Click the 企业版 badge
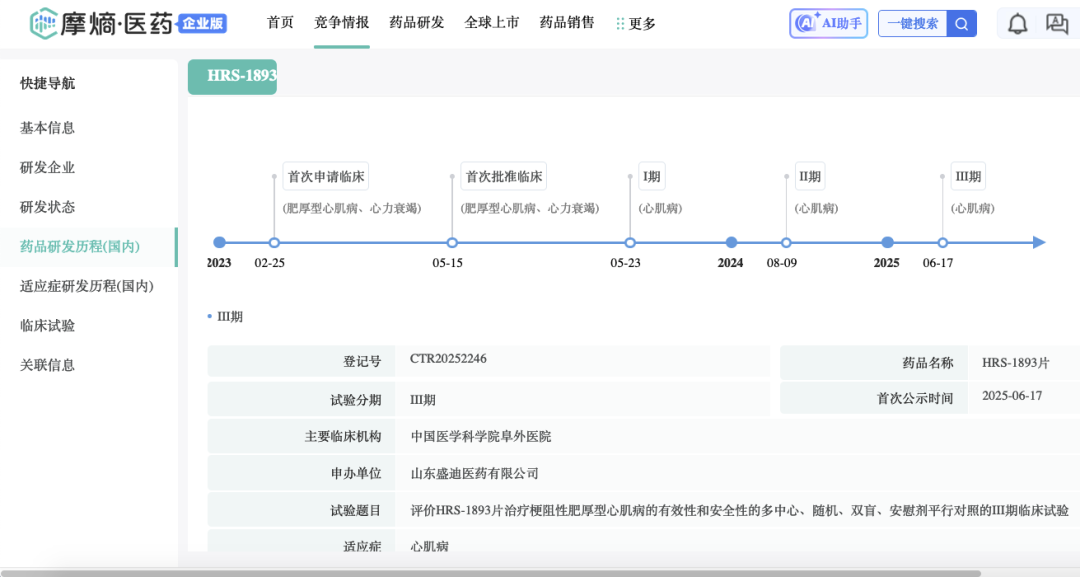 [x=203, y=23]
